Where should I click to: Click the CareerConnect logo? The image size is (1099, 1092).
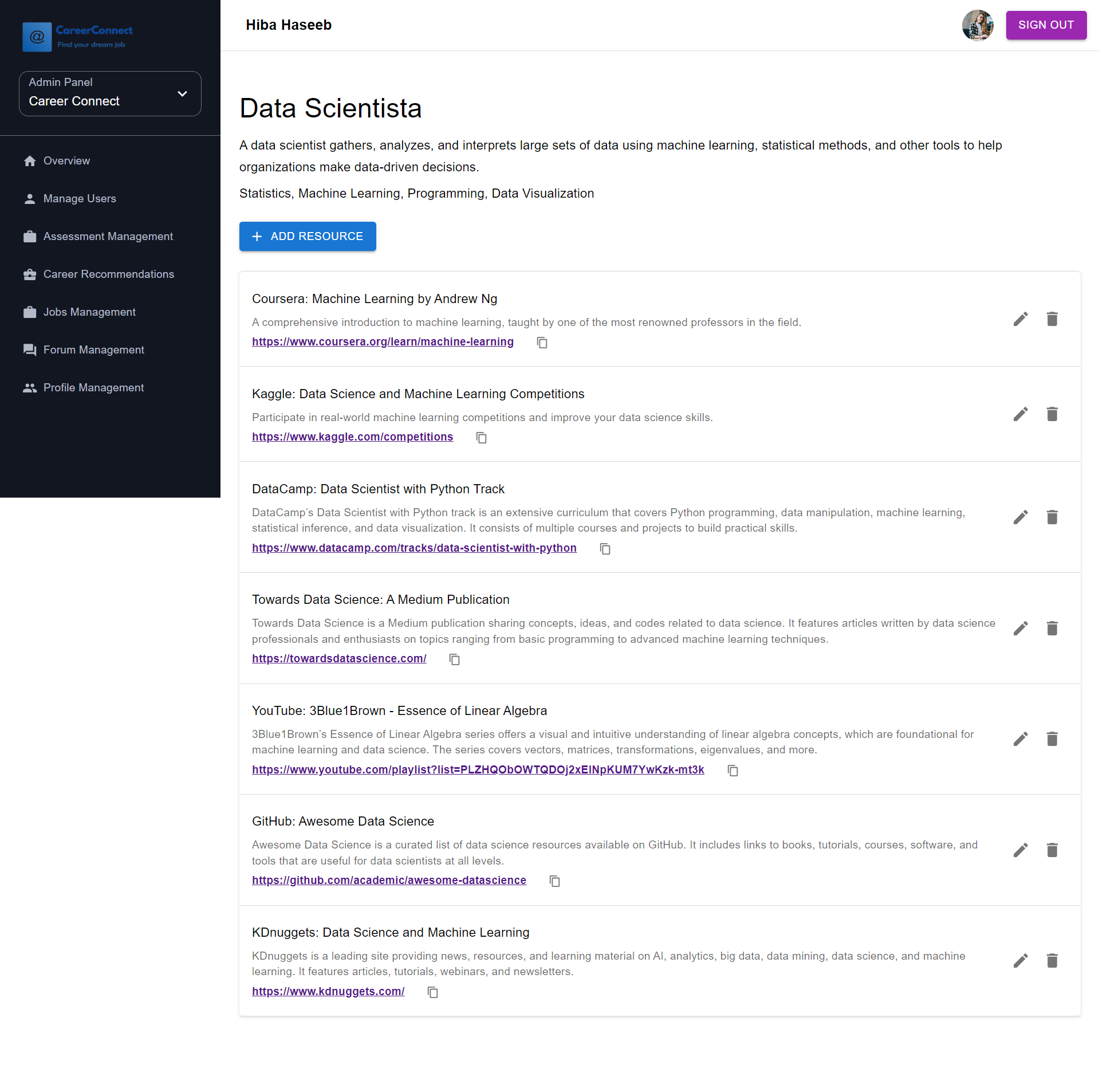(x=77, y=37)
